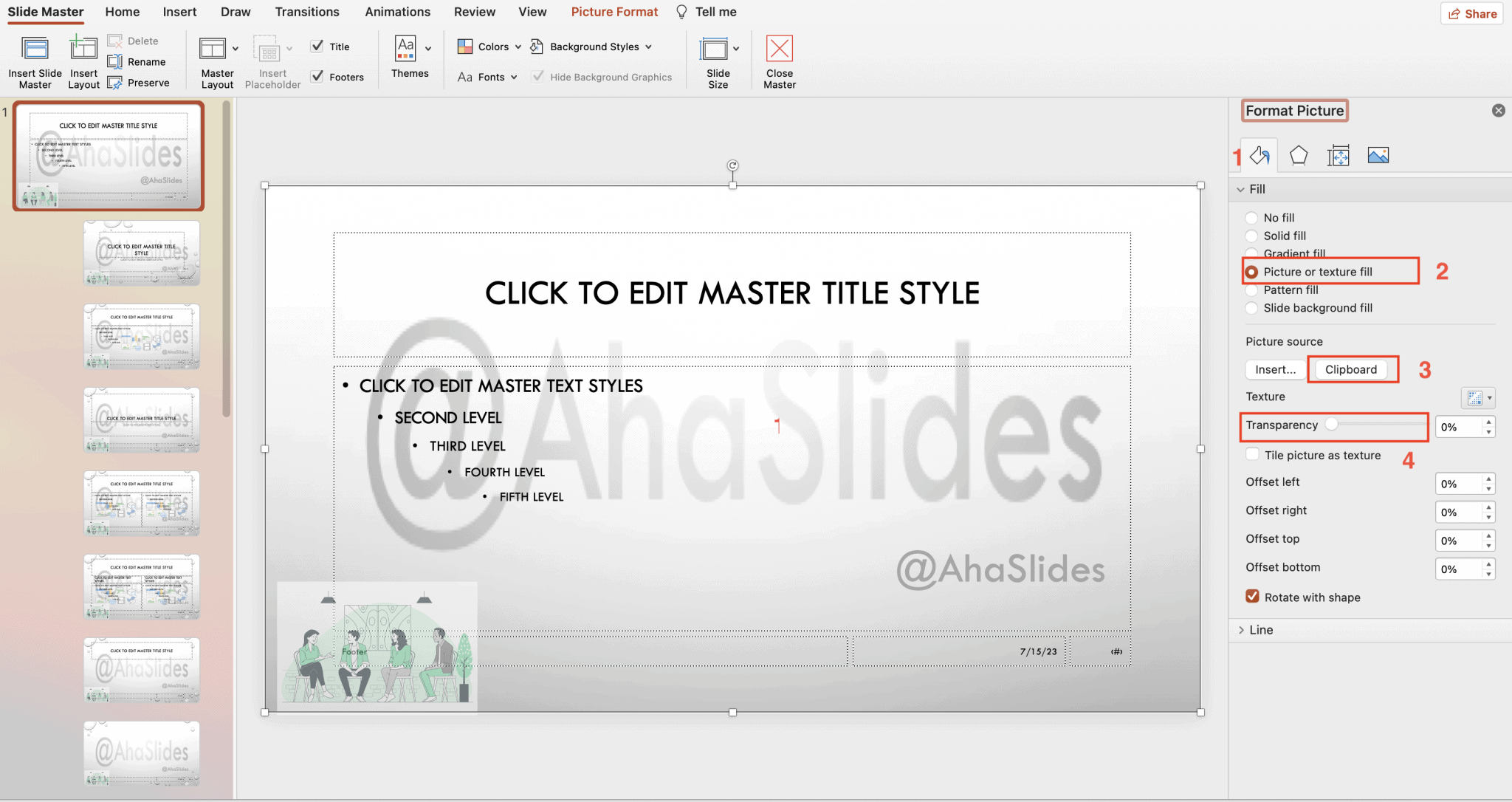Select the Effects pentagon icon in the panel

[x=1299, y=155]
